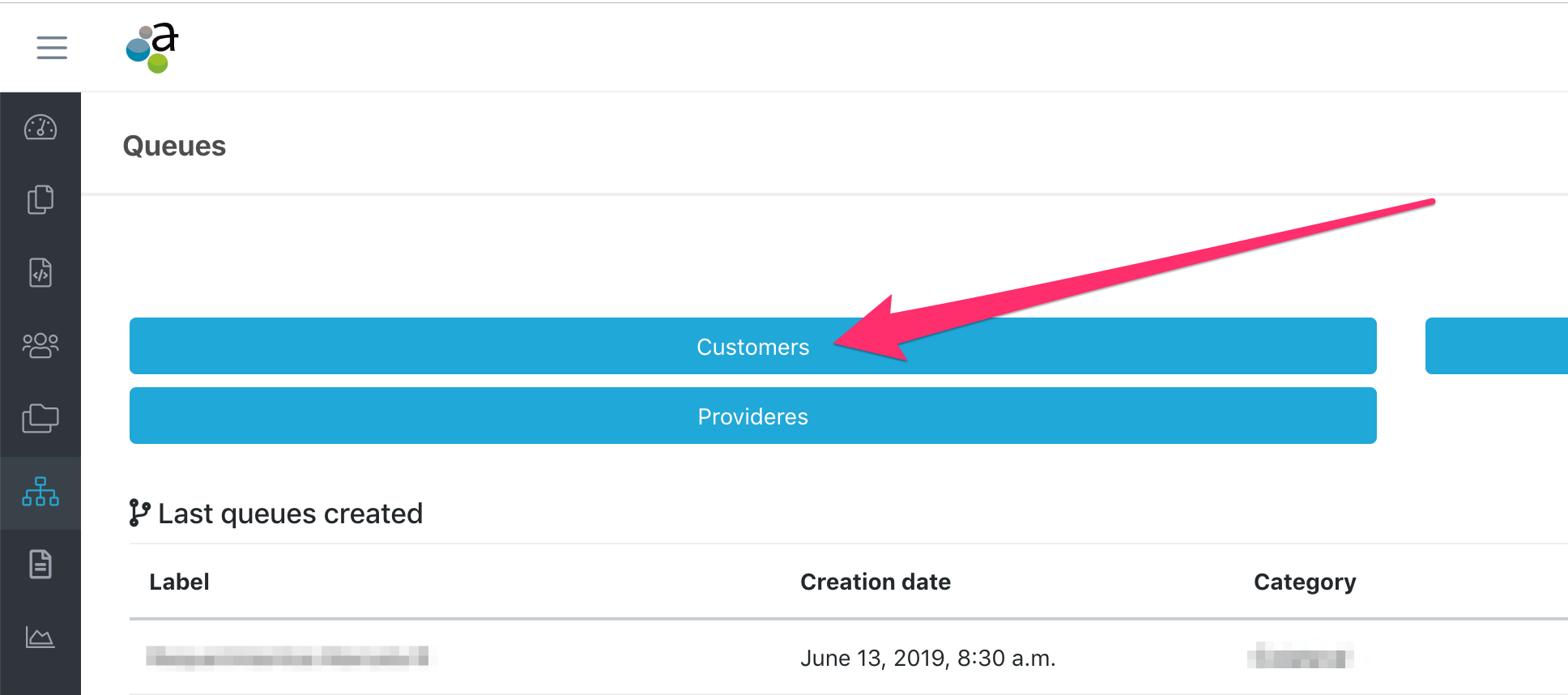Click the blurred category value in first row
The width and height of the screenshot is (1568, 695).
1300,656
